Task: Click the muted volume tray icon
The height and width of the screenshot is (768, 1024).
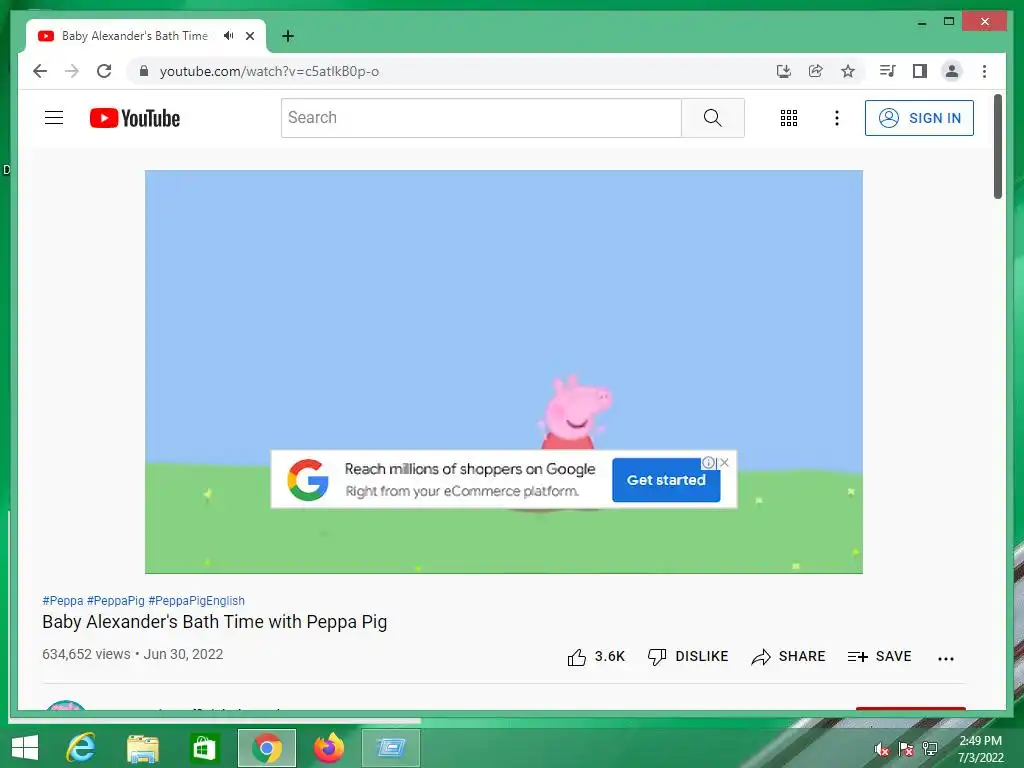Action: pyautogui.click(x=881, y=749)
